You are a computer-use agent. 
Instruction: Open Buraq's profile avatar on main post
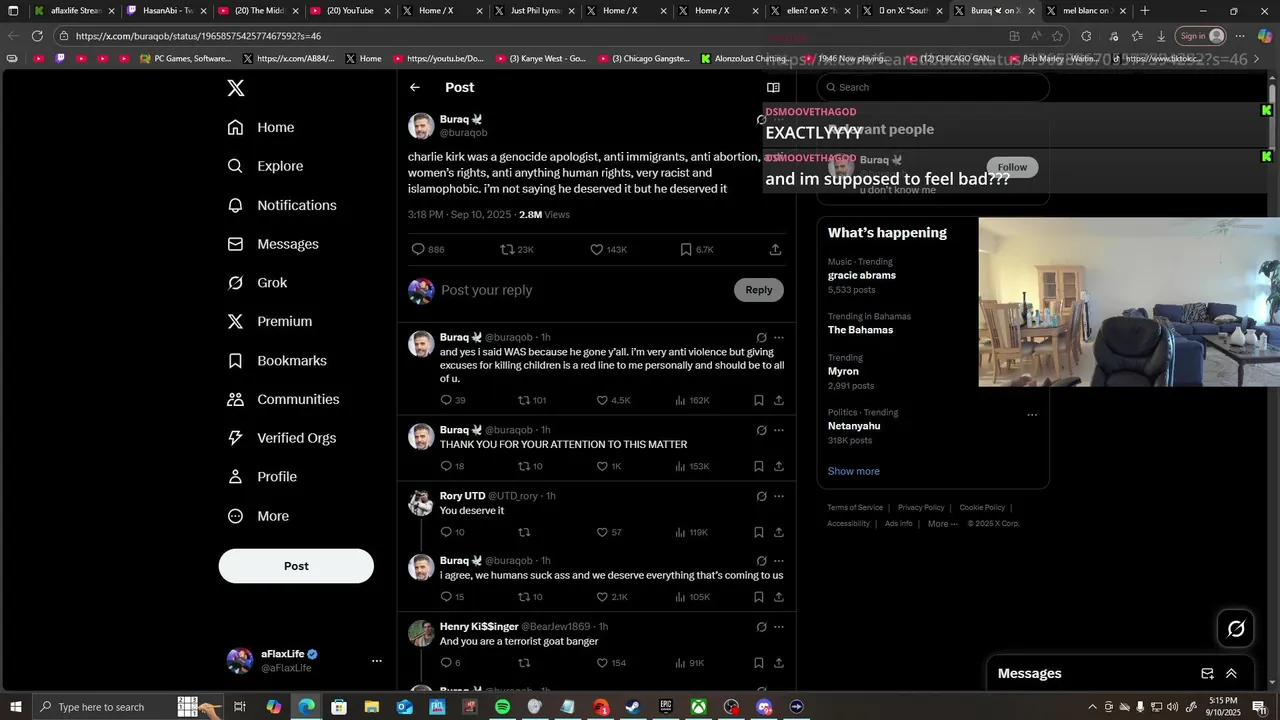point(421,126)
